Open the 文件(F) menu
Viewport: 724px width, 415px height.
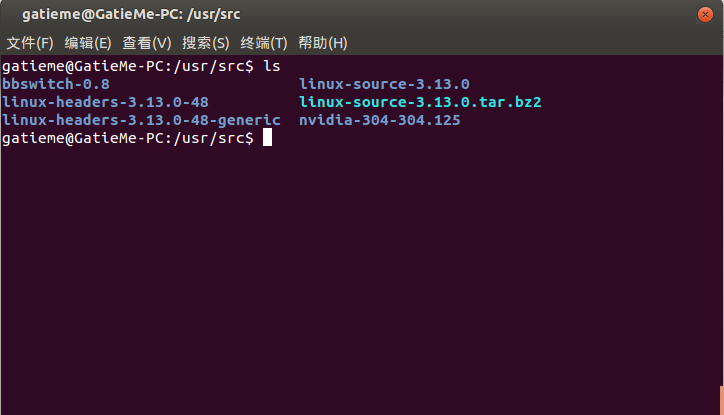point(30,43)
